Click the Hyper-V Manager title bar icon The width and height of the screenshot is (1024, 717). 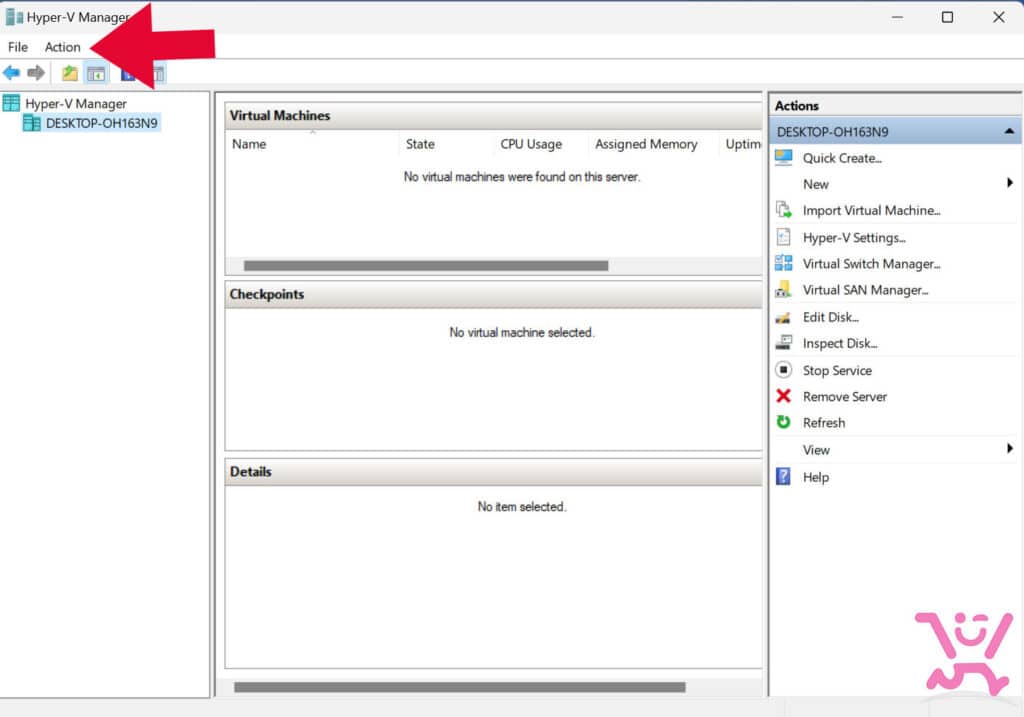coord(14,17)
